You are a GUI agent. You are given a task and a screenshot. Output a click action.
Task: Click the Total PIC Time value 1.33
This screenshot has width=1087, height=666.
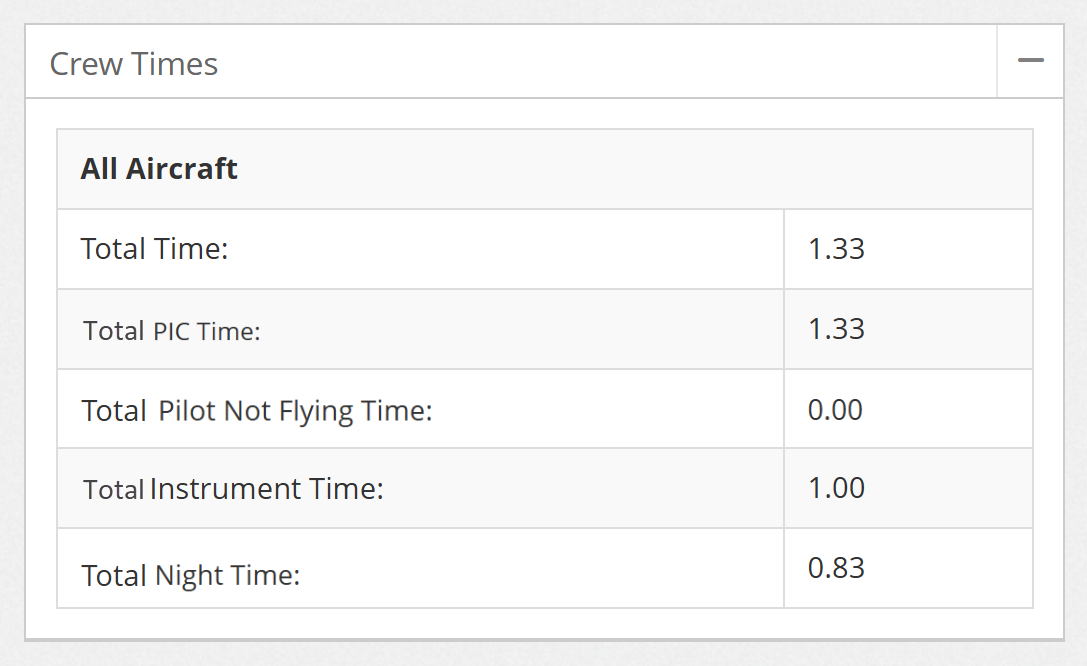point(836,328)
